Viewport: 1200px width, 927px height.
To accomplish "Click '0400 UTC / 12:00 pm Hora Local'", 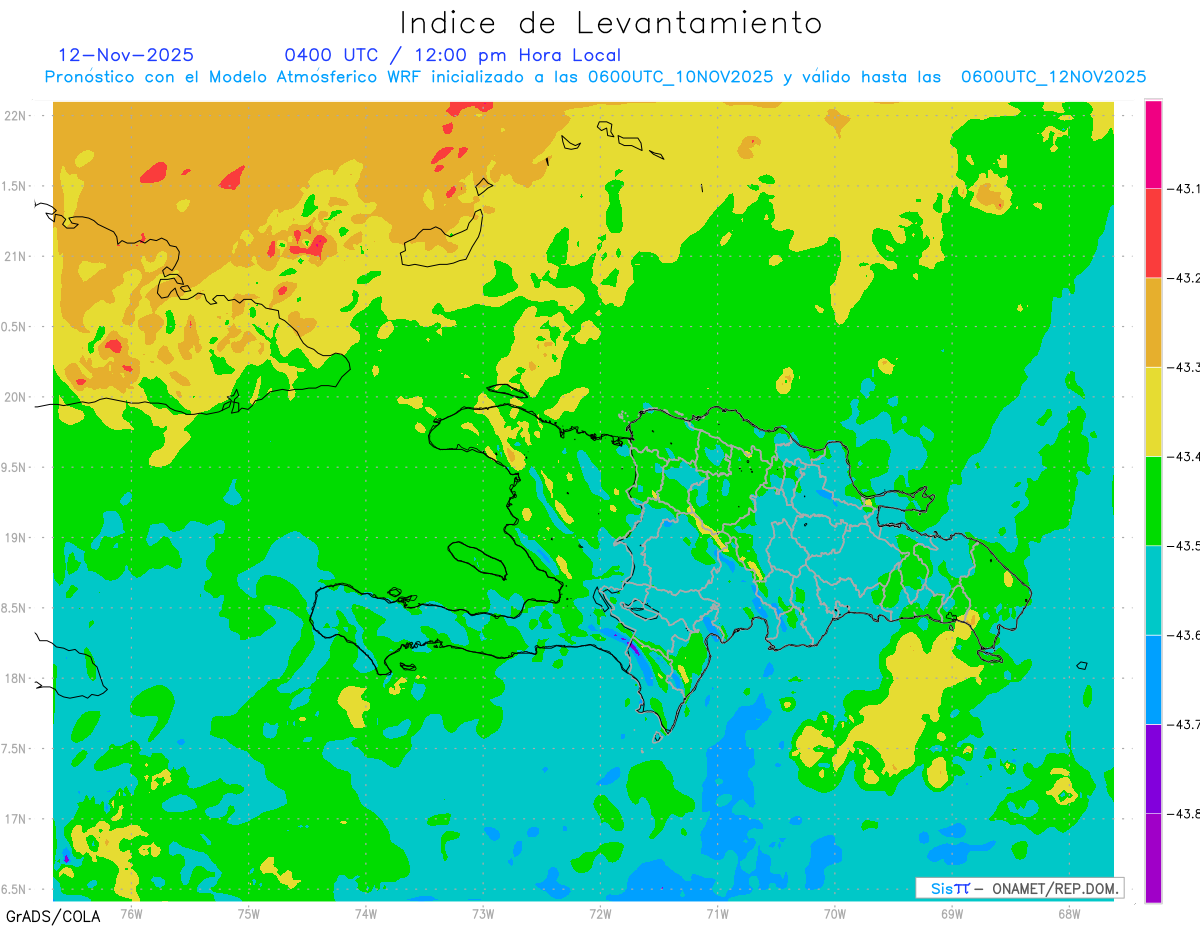I will 452,55.
